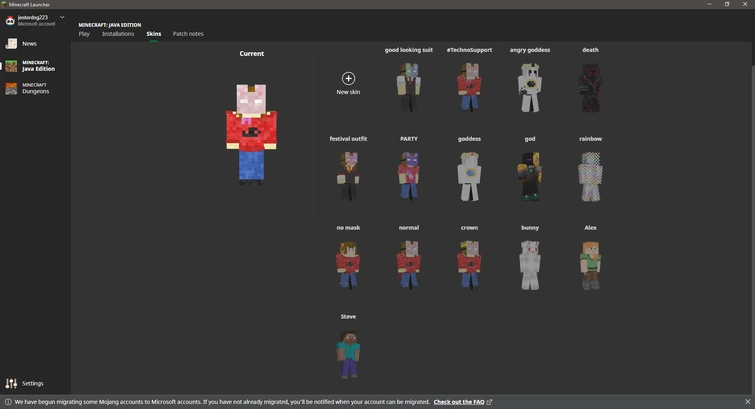Select the PARTY skin
The height and width of the screenshot is (409, 755).
[409, 176]
